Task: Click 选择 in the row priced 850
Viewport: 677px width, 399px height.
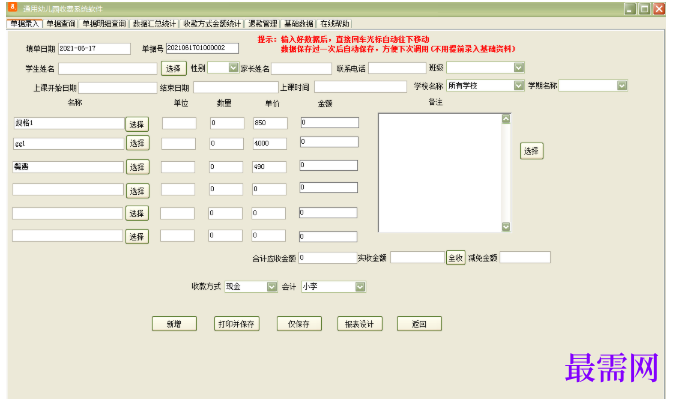Action: point(137,124)
